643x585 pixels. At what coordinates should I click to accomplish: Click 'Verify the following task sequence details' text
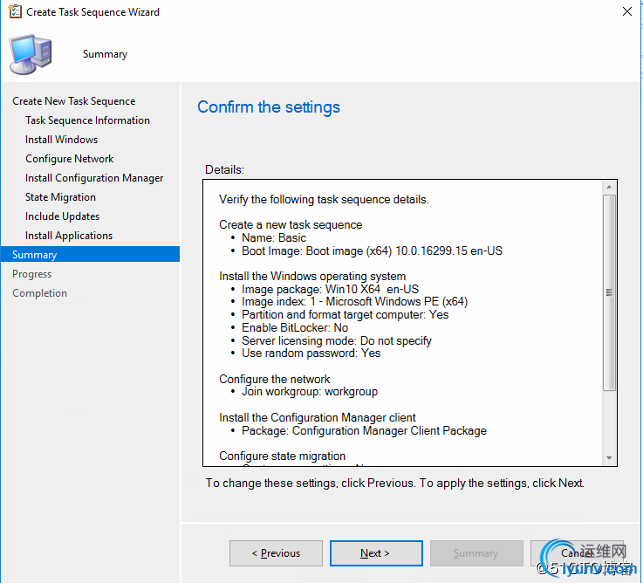coord(324,200)
